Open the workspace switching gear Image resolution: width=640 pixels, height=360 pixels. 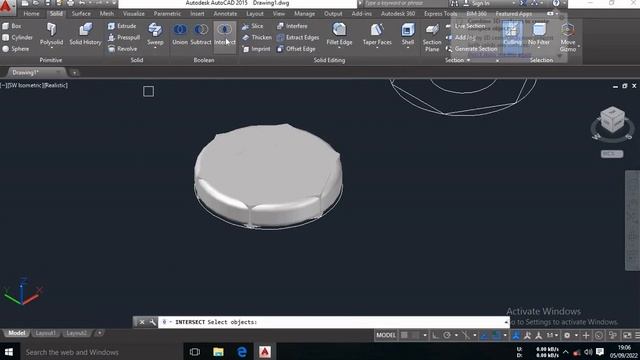click(x=567, y=335)
